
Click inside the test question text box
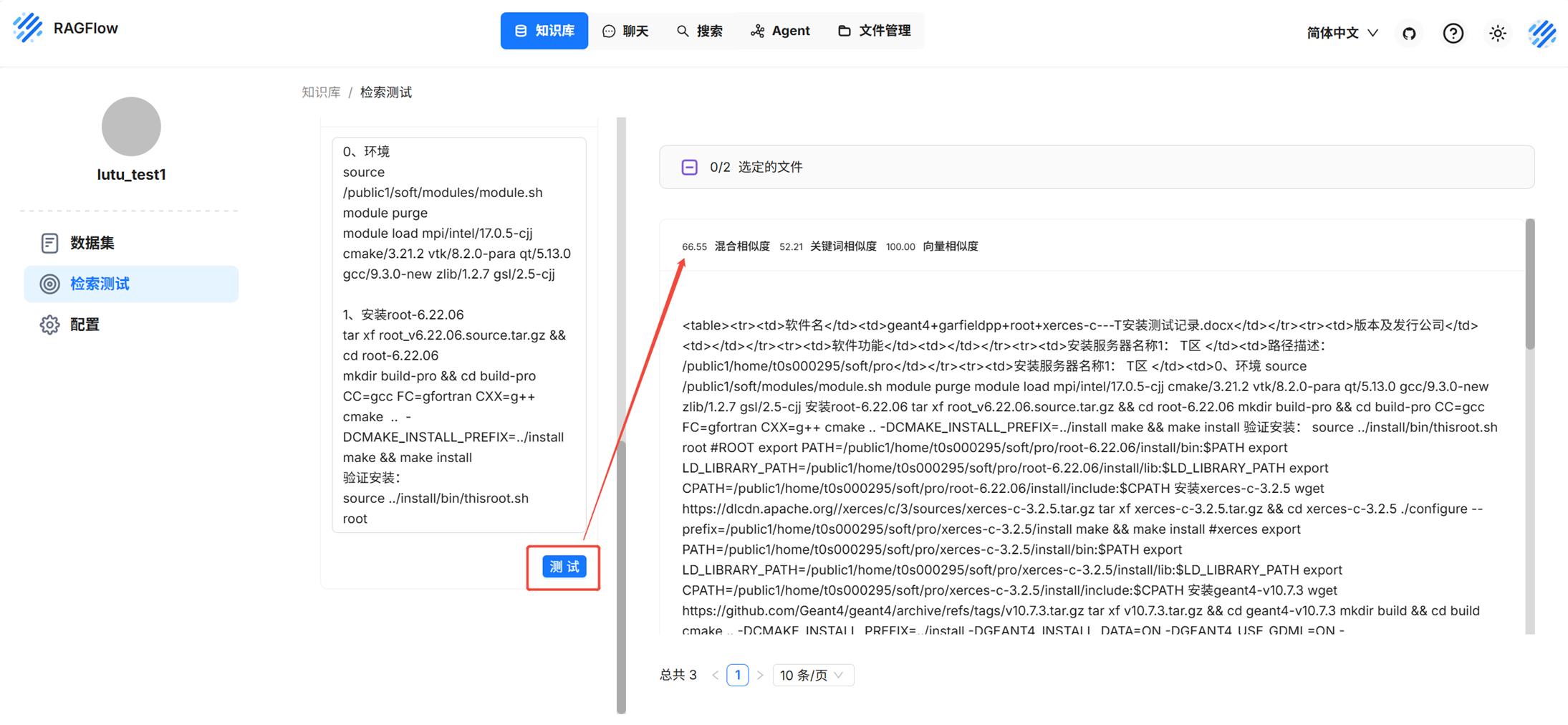point(458,335)
